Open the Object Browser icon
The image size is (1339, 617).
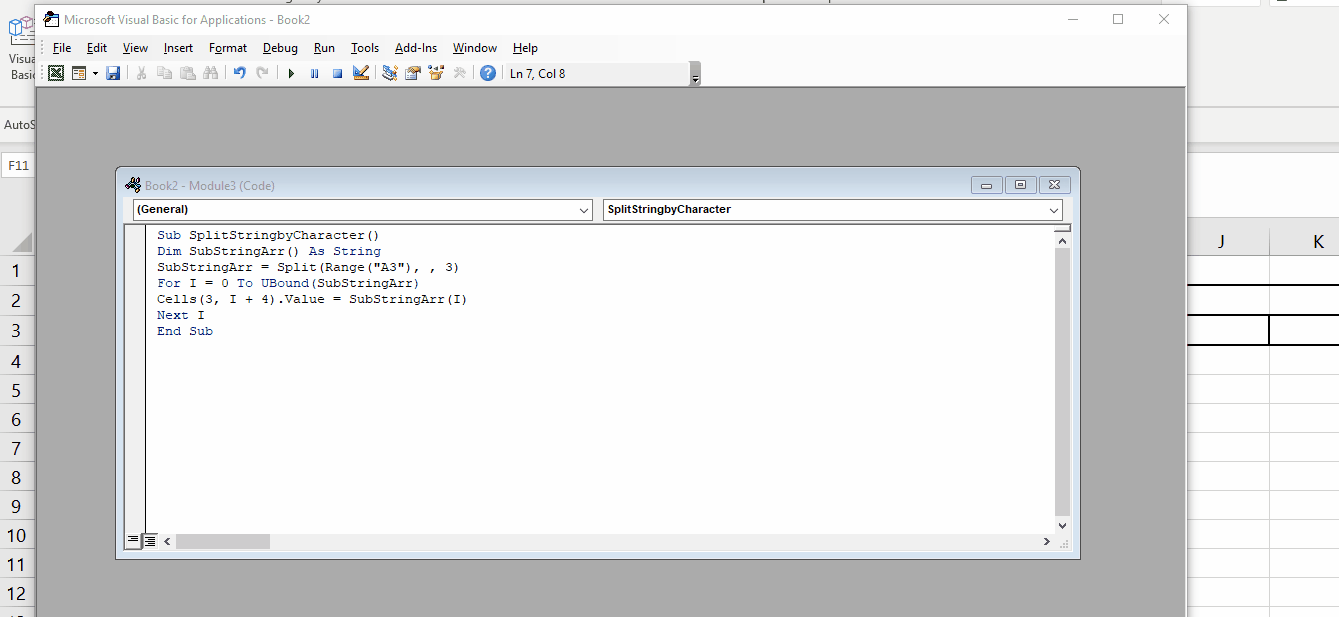(435, 72)
